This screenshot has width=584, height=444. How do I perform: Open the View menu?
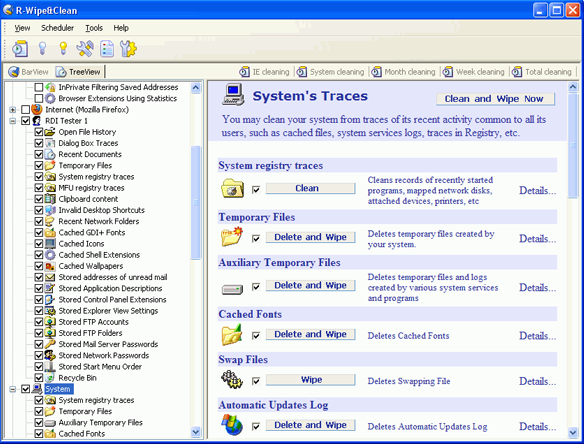point(22,28)
